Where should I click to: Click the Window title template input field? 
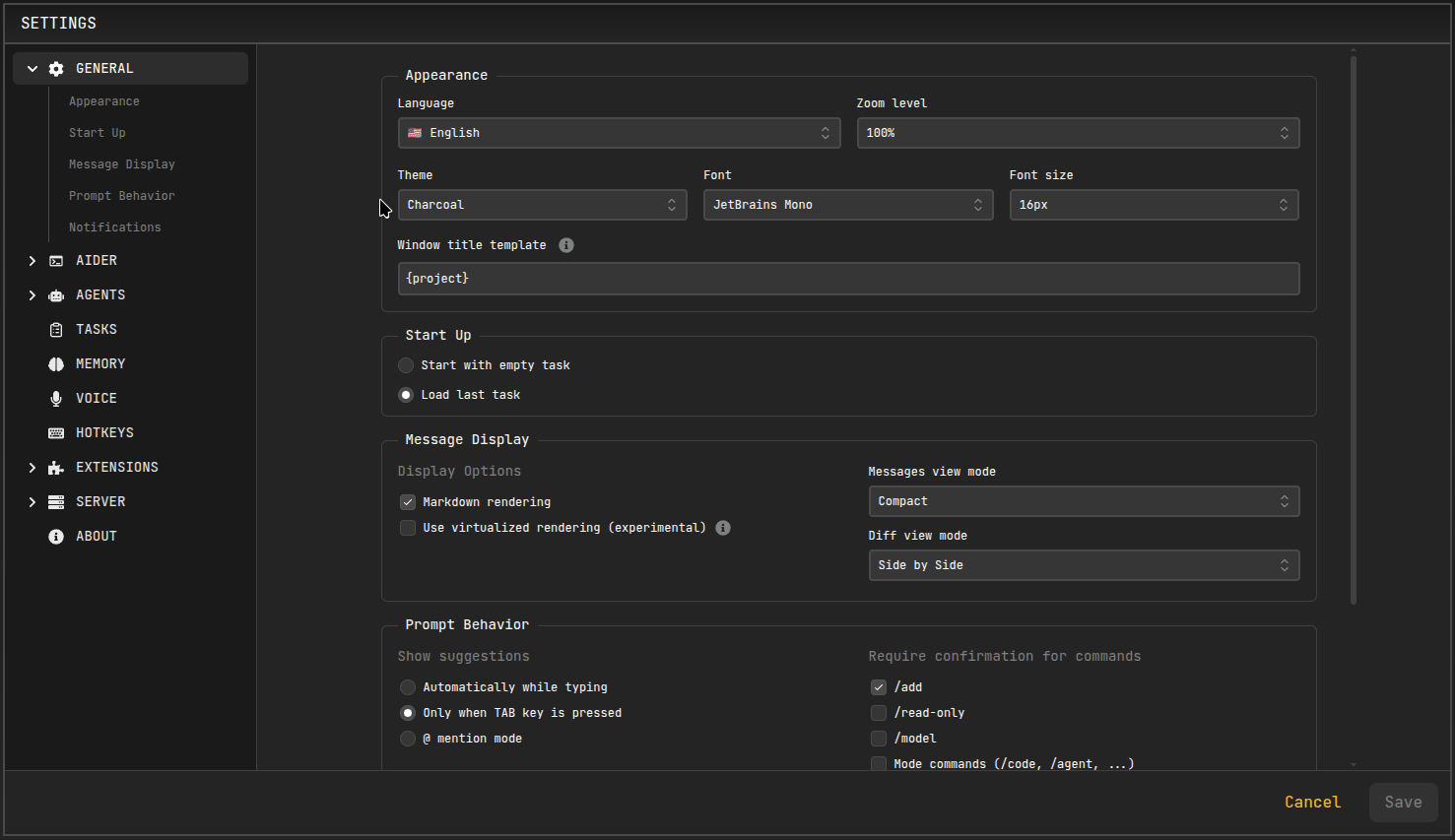pos(848,279)
